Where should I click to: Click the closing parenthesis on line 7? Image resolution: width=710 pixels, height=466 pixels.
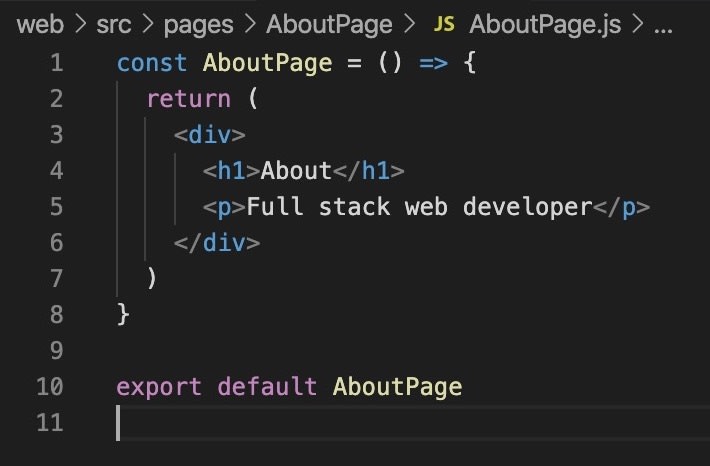click(x=152, y=278)
